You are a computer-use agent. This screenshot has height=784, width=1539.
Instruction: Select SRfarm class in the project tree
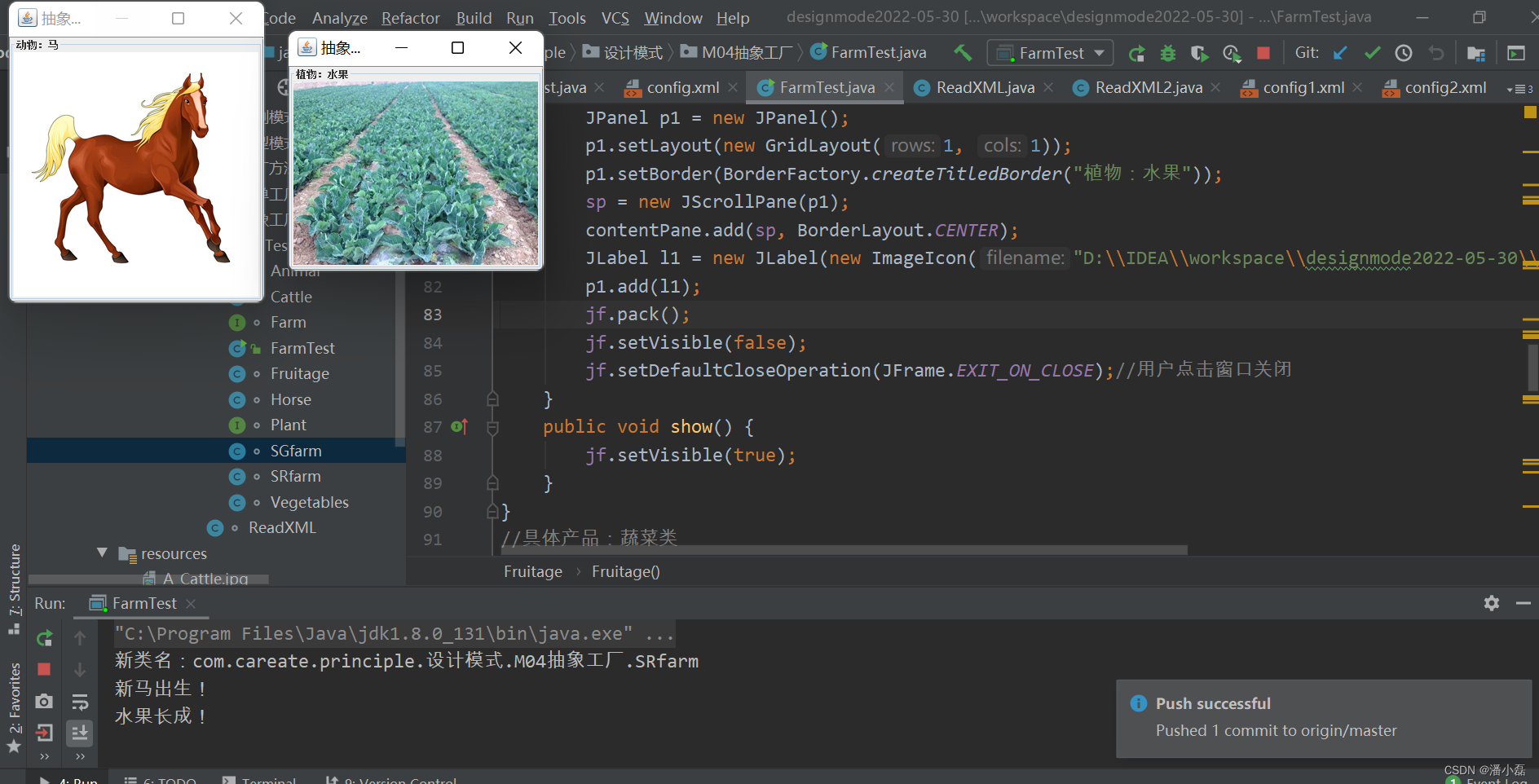pyautogui.click(x=296, y=477)
